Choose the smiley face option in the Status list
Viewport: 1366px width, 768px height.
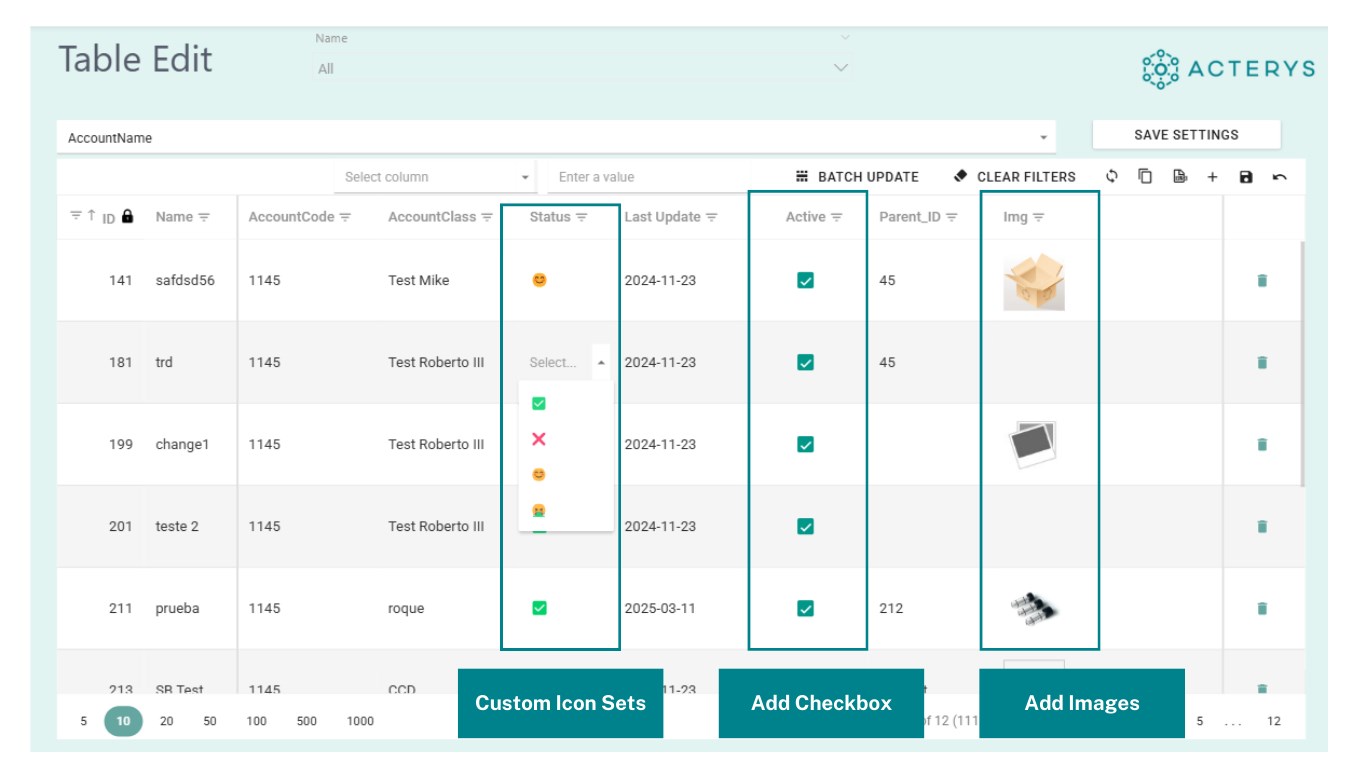(539, 475)
